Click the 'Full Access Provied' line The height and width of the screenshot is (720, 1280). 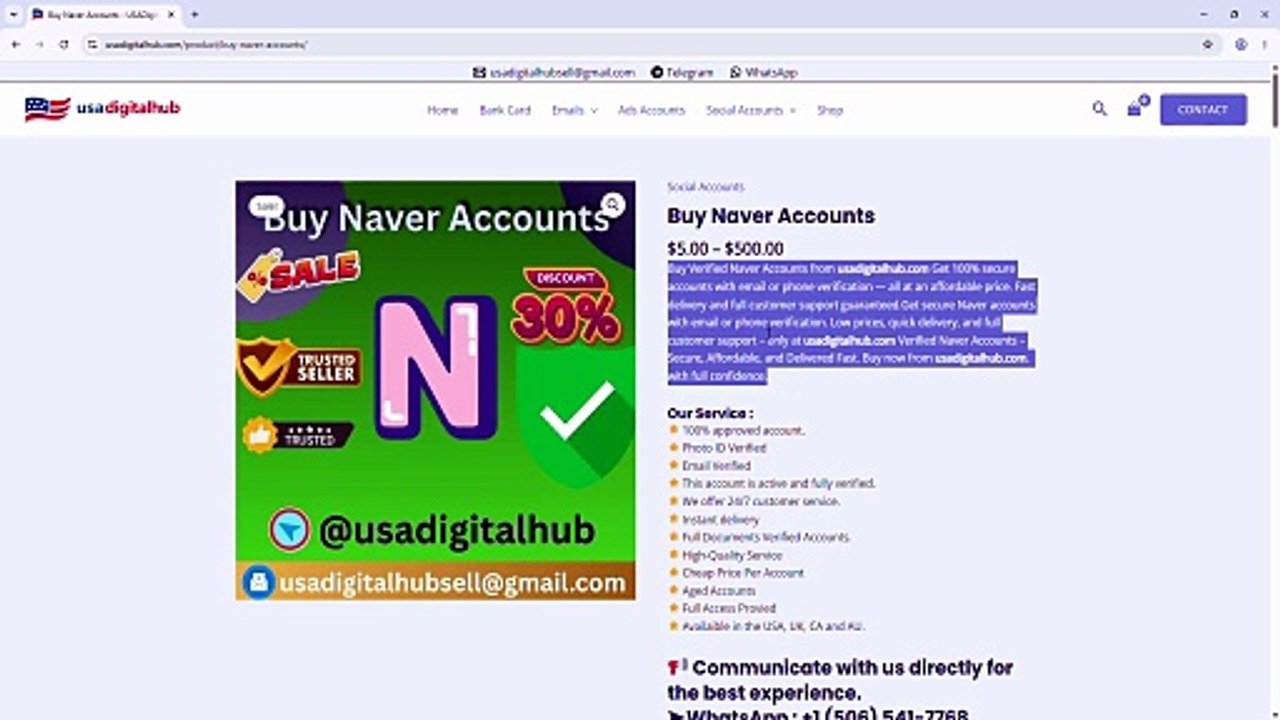728,608
